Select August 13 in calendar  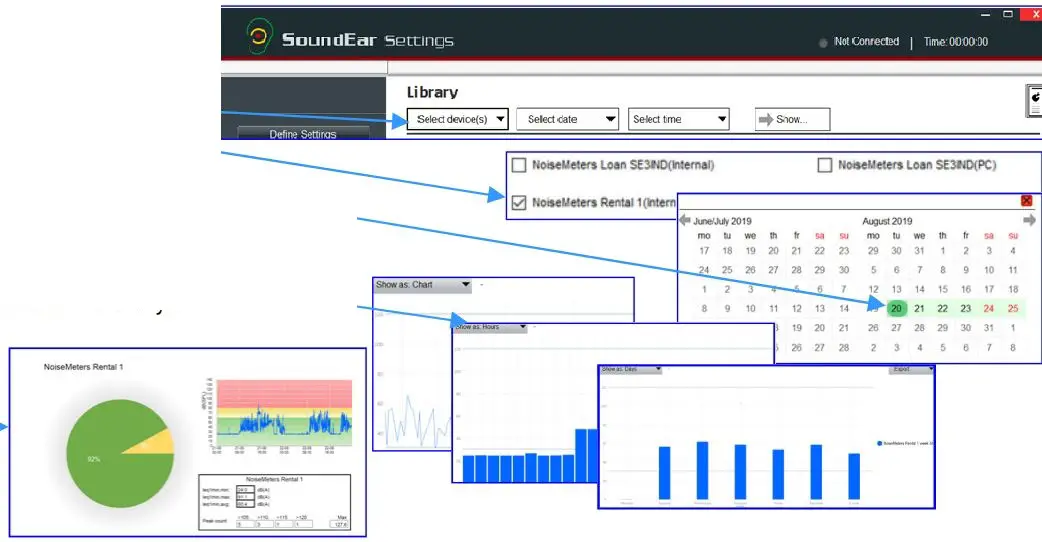click(896, 289)
